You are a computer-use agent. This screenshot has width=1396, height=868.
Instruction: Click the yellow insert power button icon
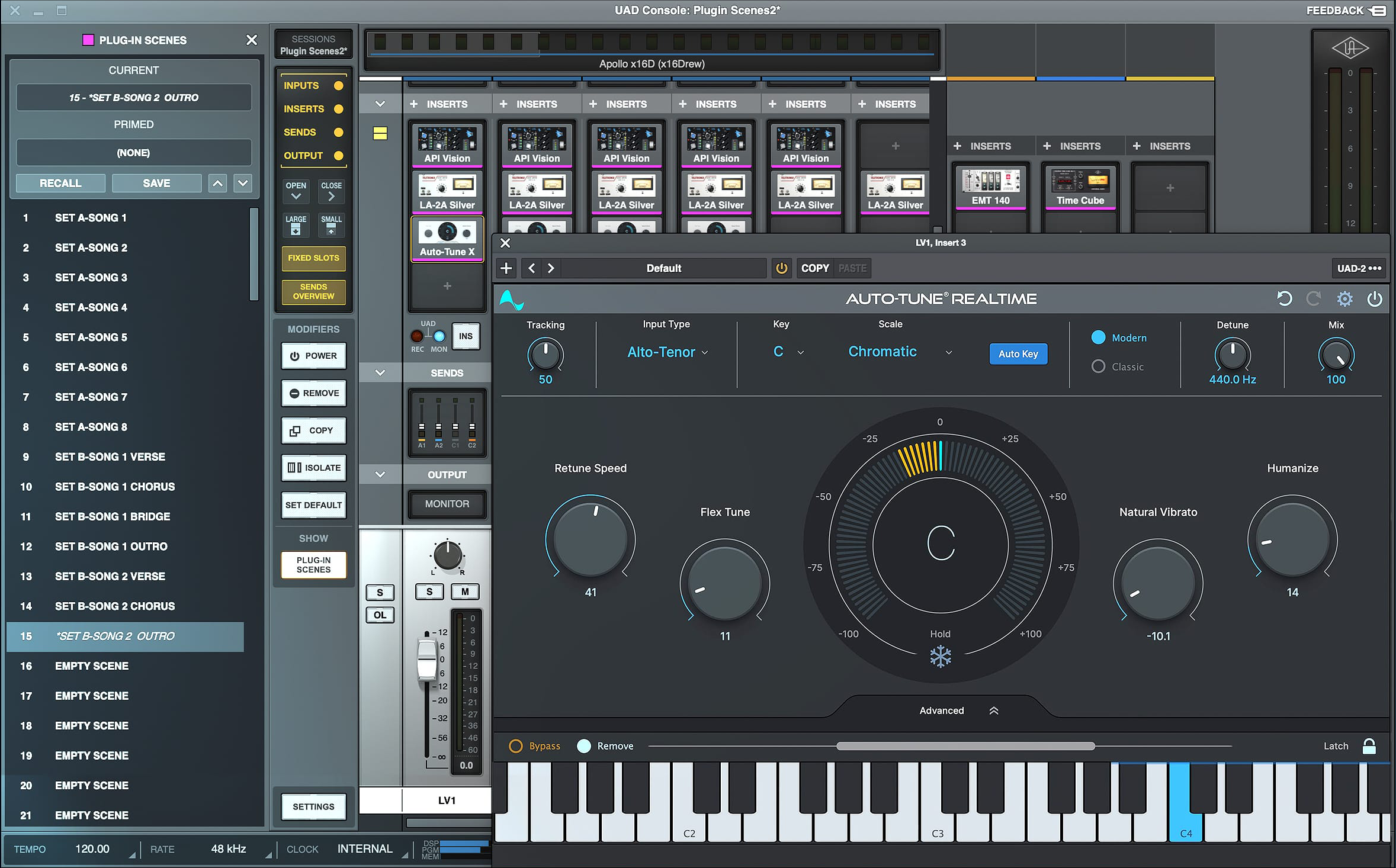click(781, 268)
